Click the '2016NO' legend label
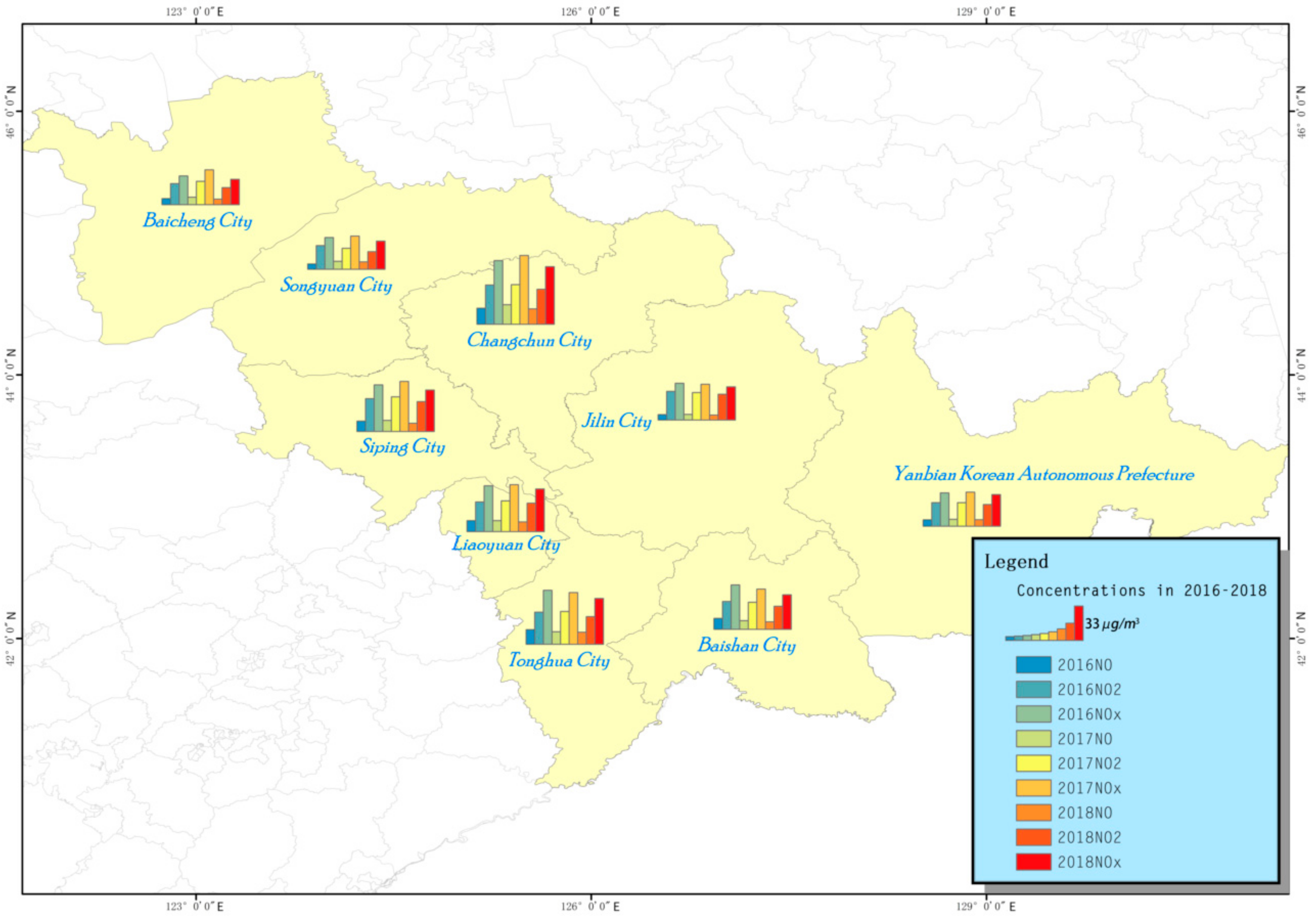1316x916 pixels. click(x=1085, y=665)
